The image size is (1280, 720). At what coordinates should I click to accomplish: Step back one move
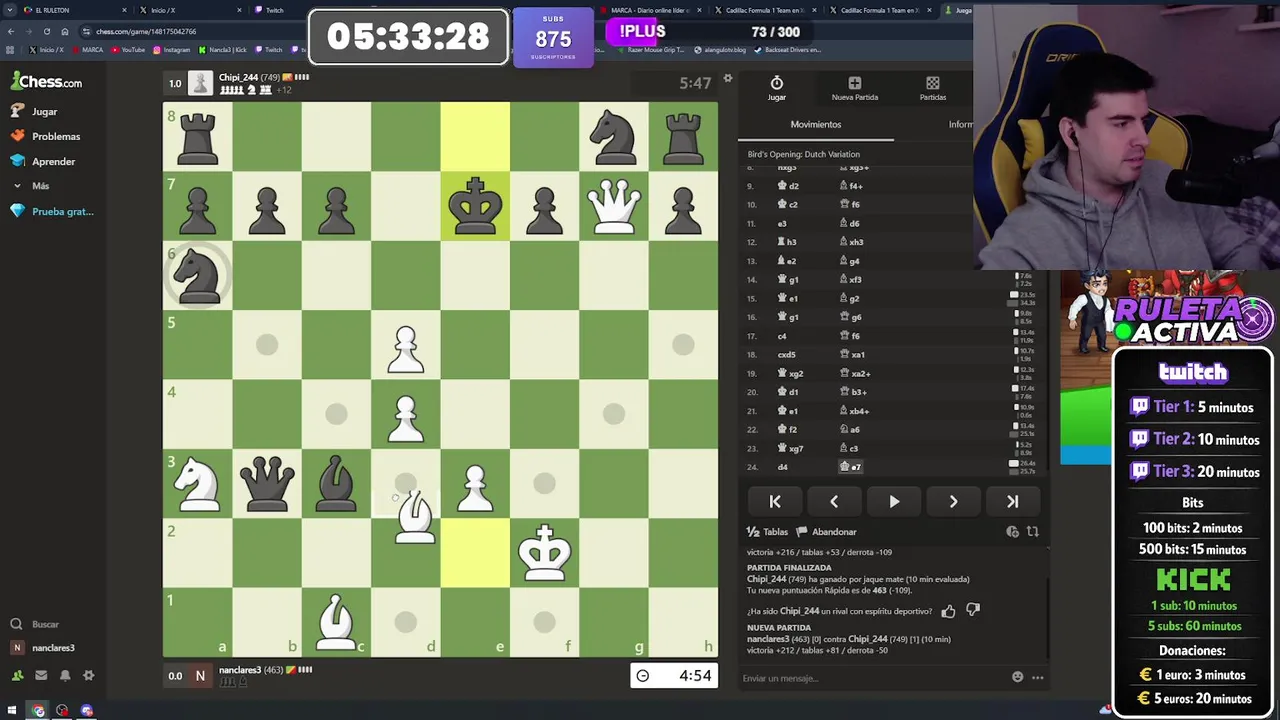click(x=834, y=502)
